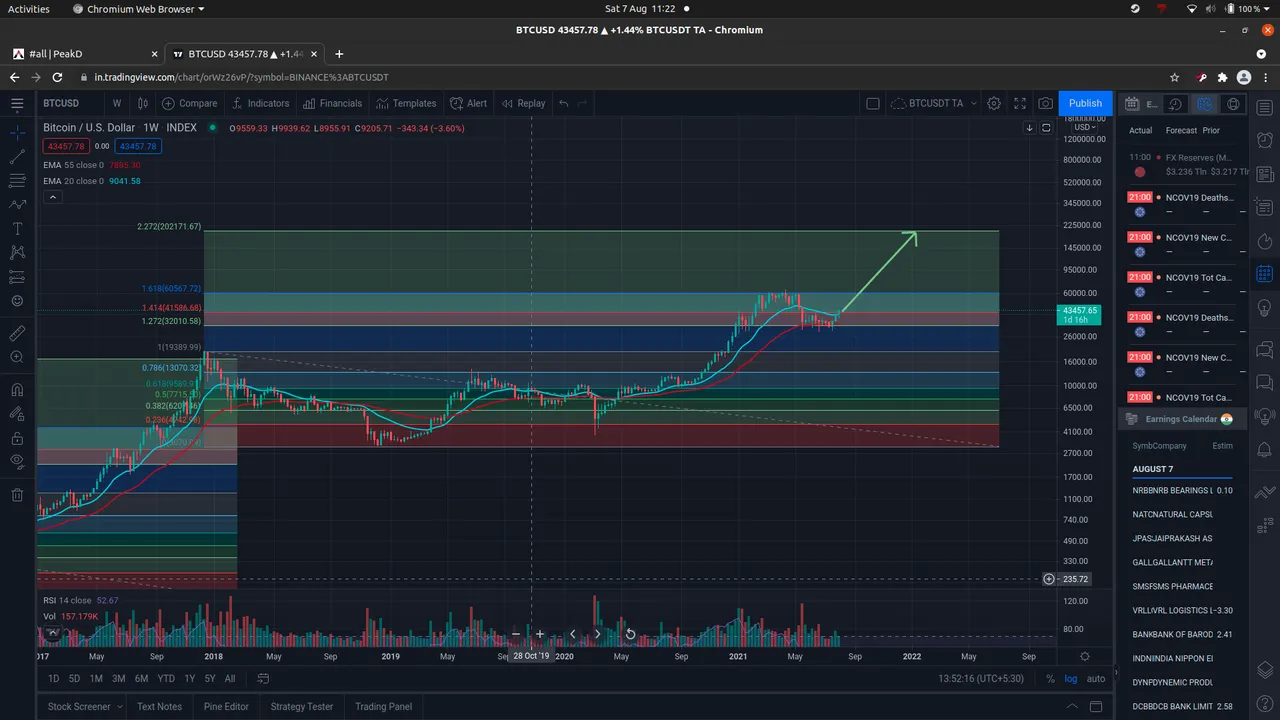Click the undo arrow in toolbar

click(x=564, y=103)
